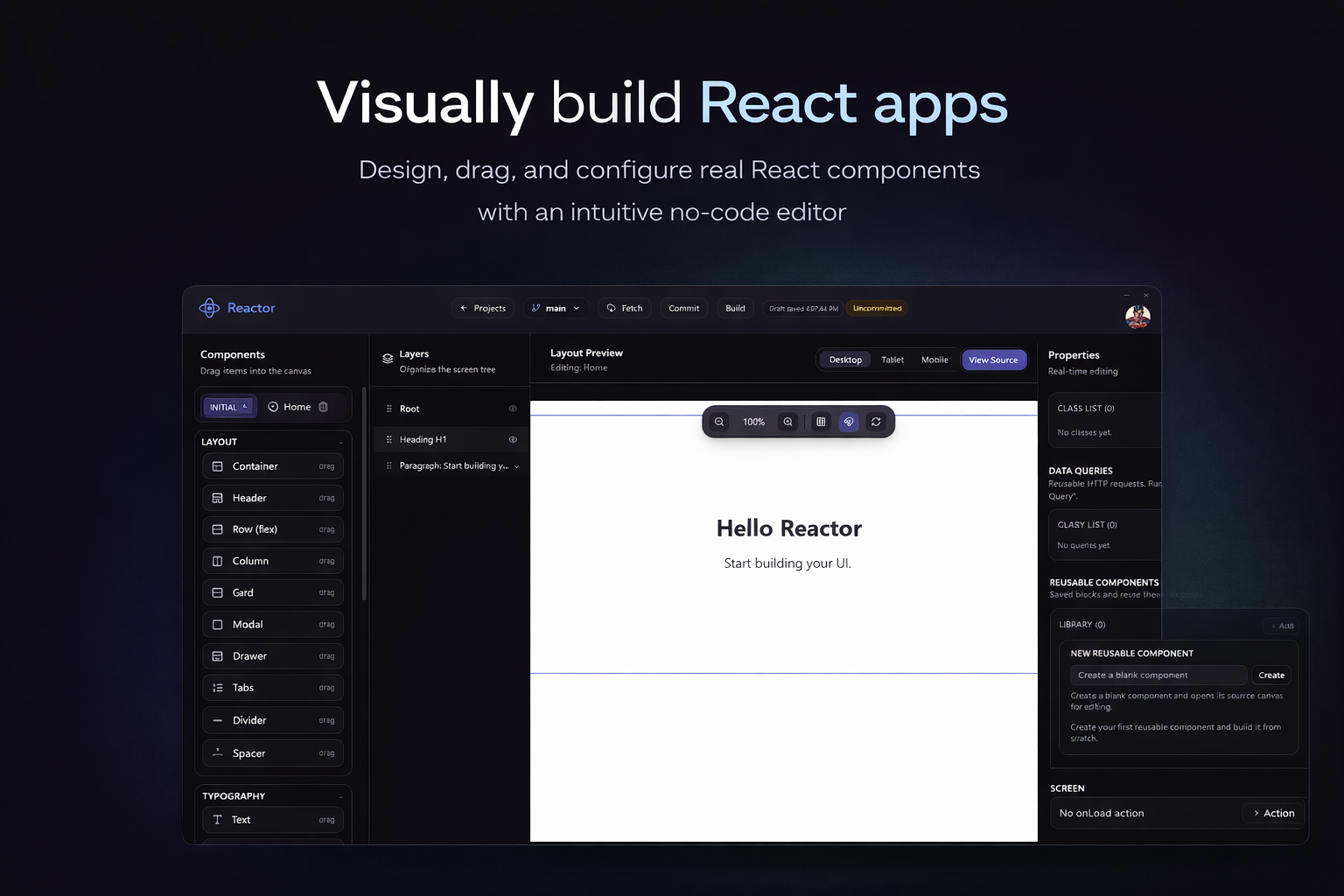
Task: Click the Create a blank component input field
Action: [1158, 675]
